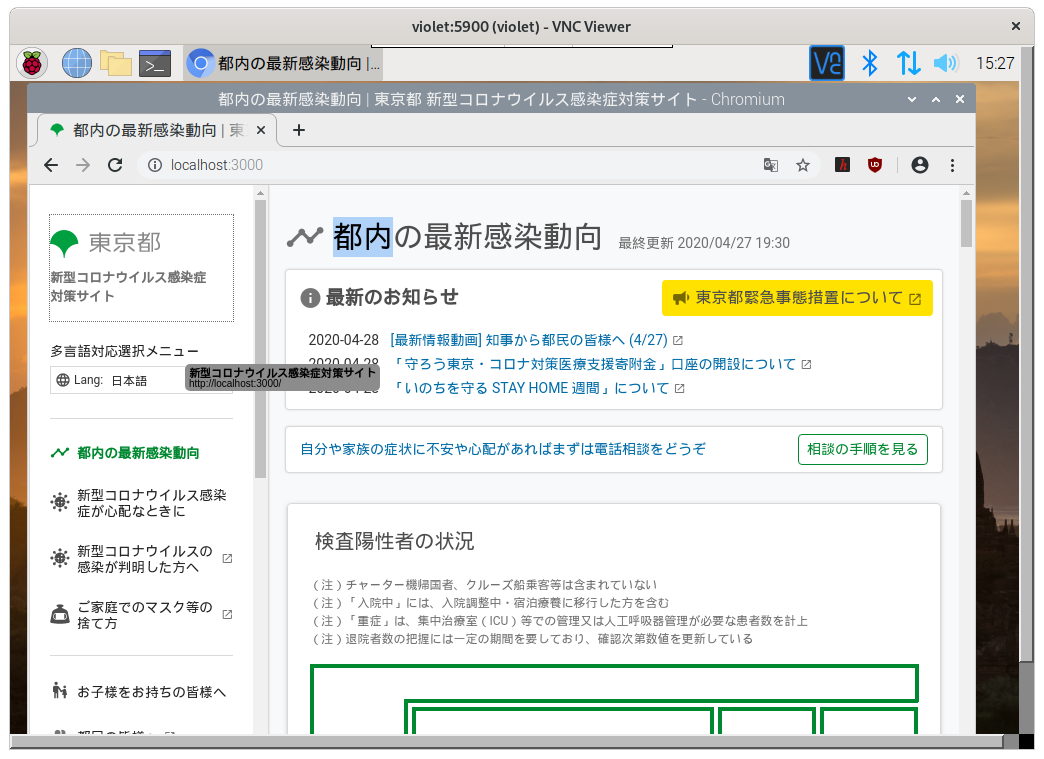Click the family icon next to お子様をお持ちの皆様へ
The width and height of the screenshot is (1044, 759).
[x=59, y=691]
